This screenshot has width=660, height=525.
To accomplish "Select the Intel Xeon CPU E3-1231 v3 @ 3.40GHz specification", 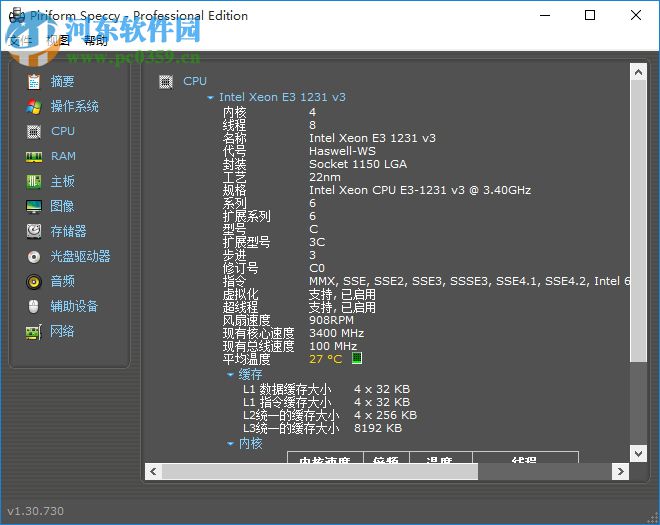I will click(x=420, y=190).
